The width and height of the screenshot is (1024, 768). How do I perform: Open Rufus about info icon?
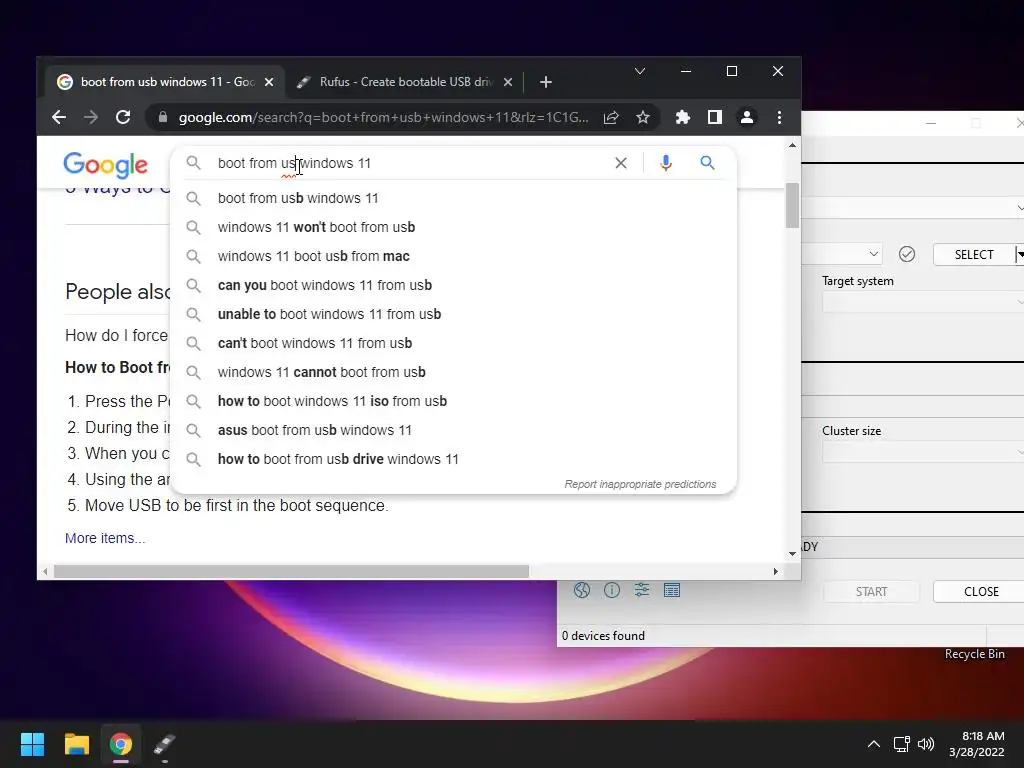(612, 590)
